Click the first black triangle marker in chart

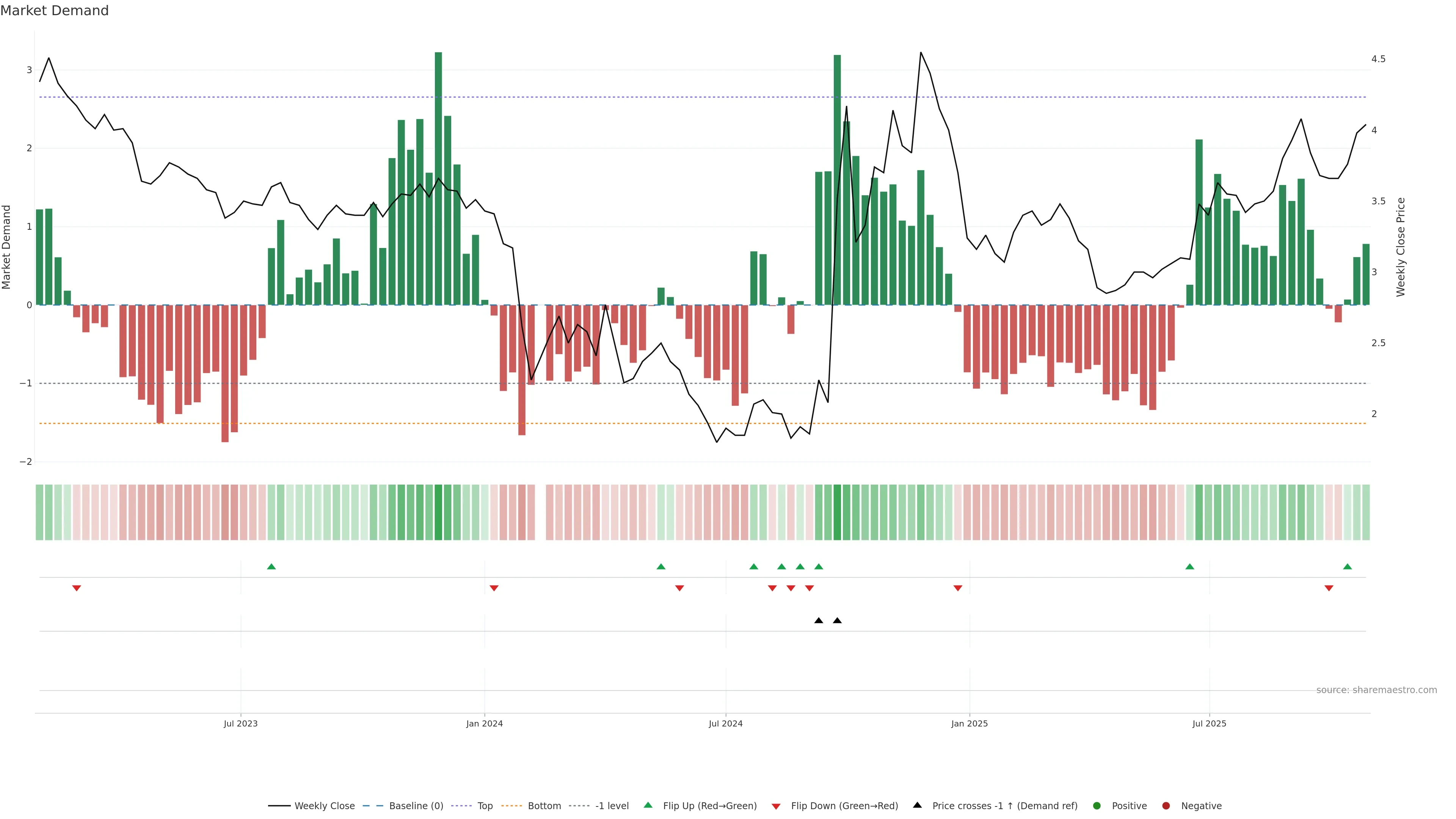[819, 621]
